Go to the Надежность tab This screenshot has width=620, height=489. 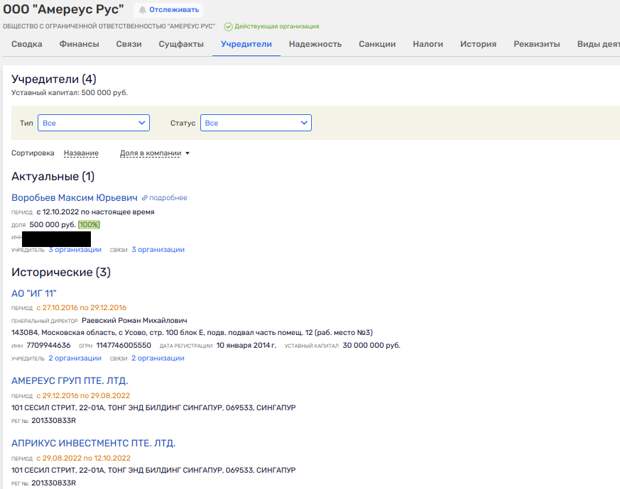pos(315,44)
